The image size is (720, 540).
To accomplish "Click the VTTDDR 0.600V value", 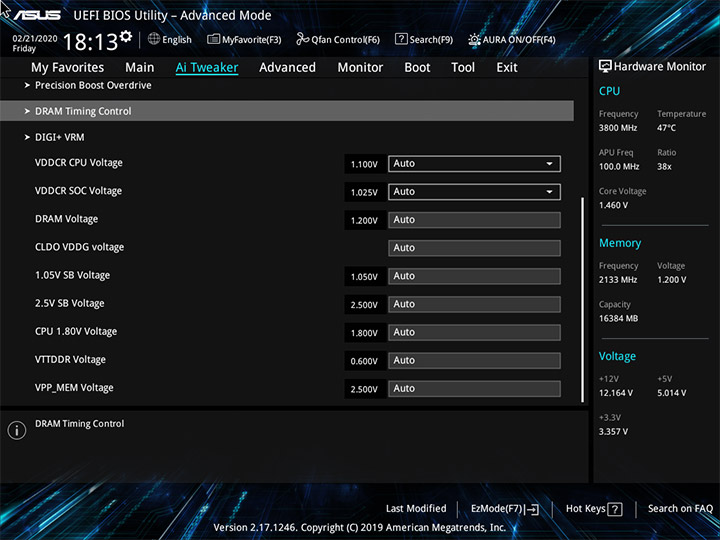I will [x=364, y=361].
